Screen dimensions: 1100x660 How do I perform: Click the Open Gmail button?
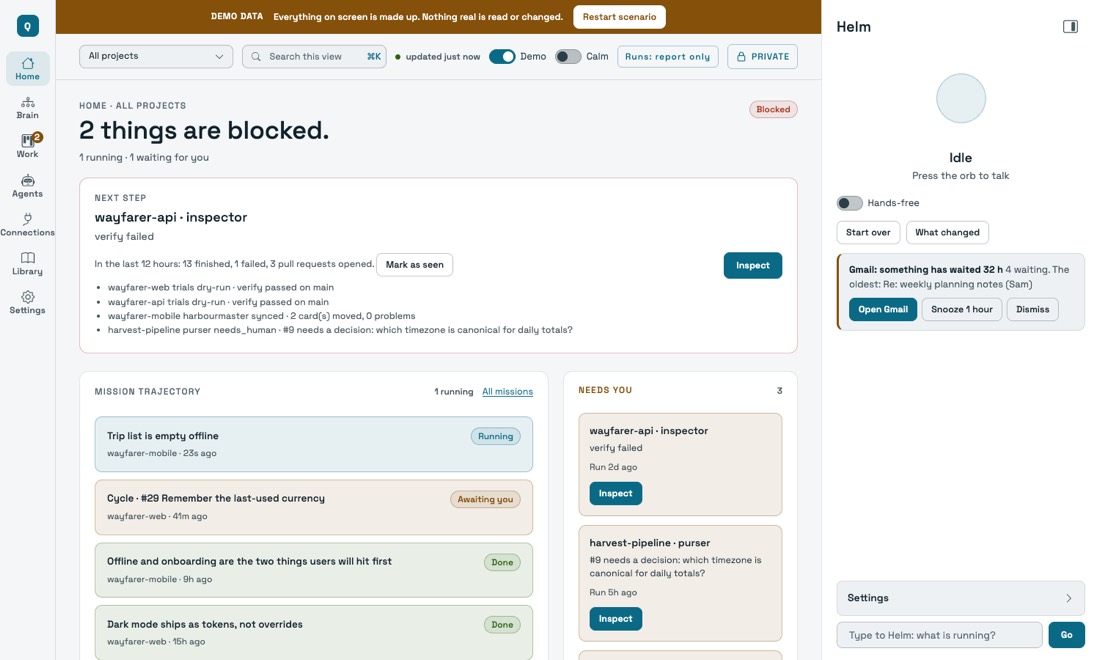coord(883,309)
